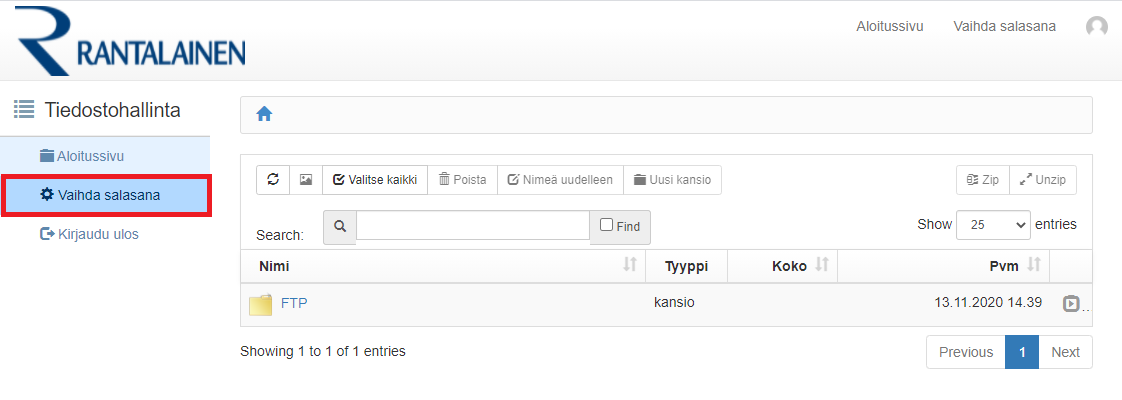Go to the Next page button
1122x400 pixels.
(1065, 352)
